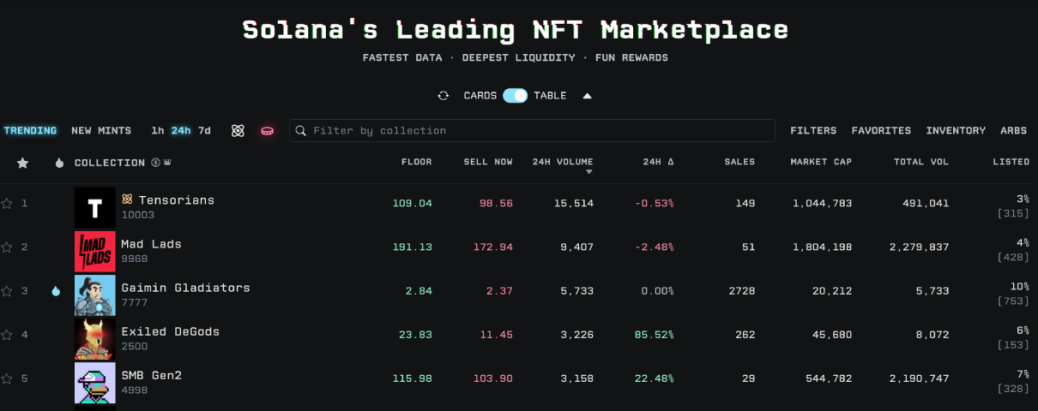Open the Filters panel
The image size is (1038, 411).
pos(813,131)
